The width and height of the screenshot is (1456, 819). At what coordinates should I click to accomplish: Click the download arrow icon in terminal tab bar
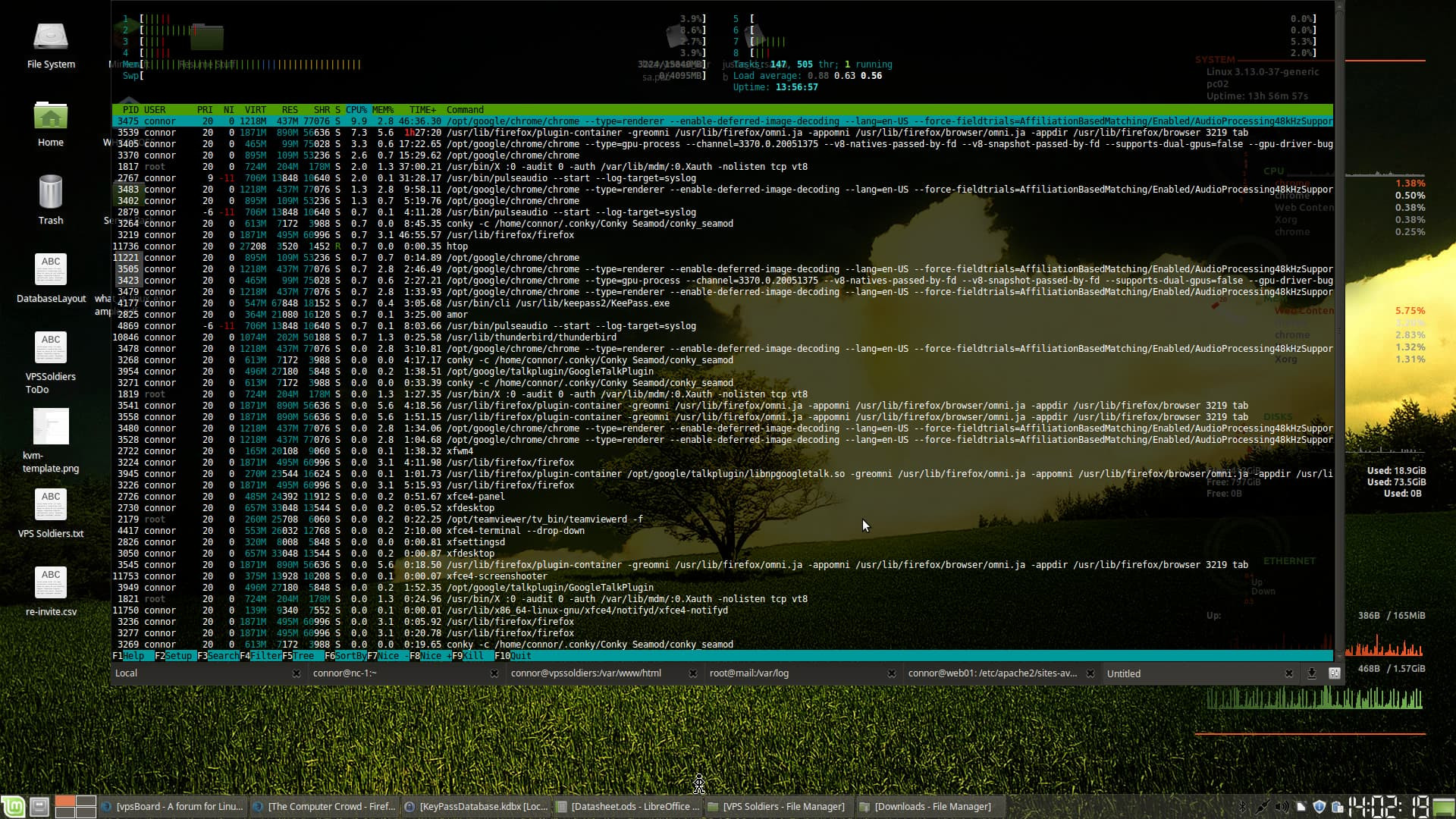coord(1311,673)
